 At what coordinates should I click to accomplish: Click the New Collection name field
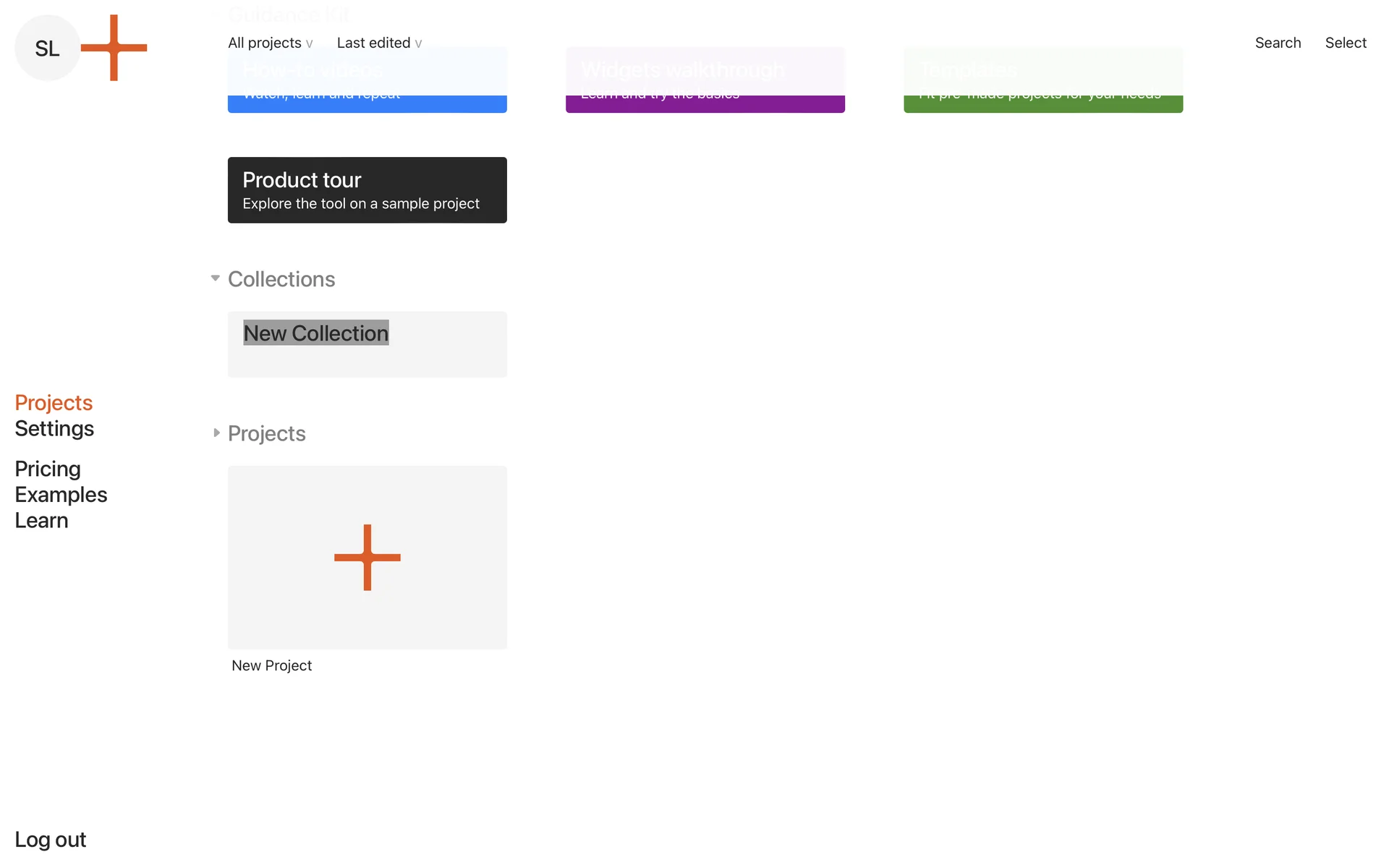point(315,333)
